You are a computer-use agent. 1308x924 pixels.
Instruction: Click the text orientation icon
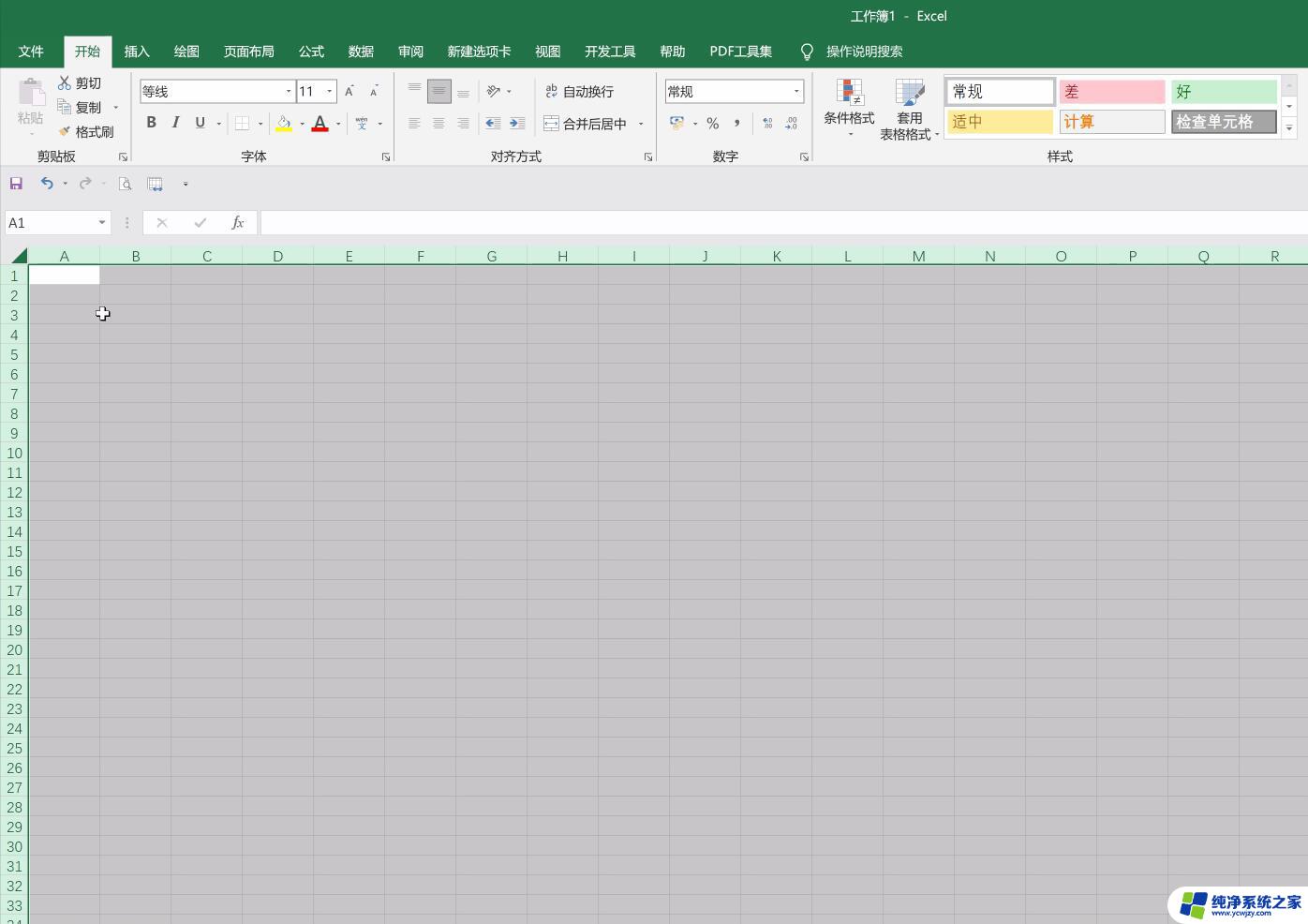coord(494,91)
